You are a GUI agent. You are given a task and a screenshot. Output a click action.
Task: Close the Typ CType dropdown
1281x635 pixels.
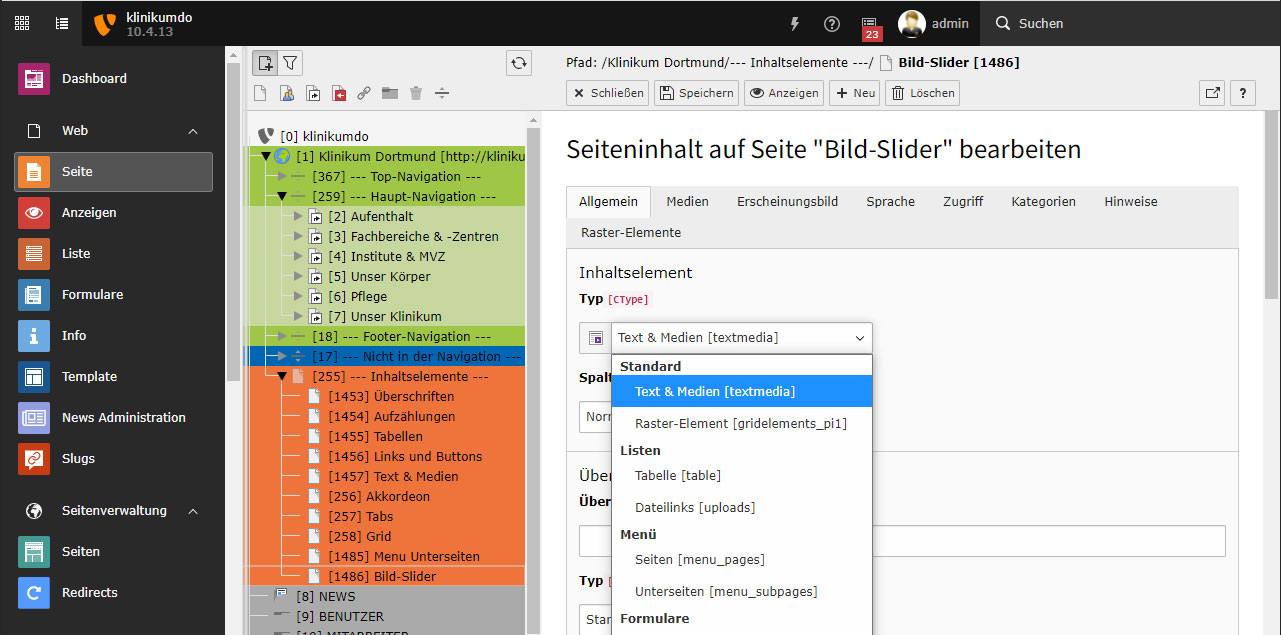(x=741, y=338)
